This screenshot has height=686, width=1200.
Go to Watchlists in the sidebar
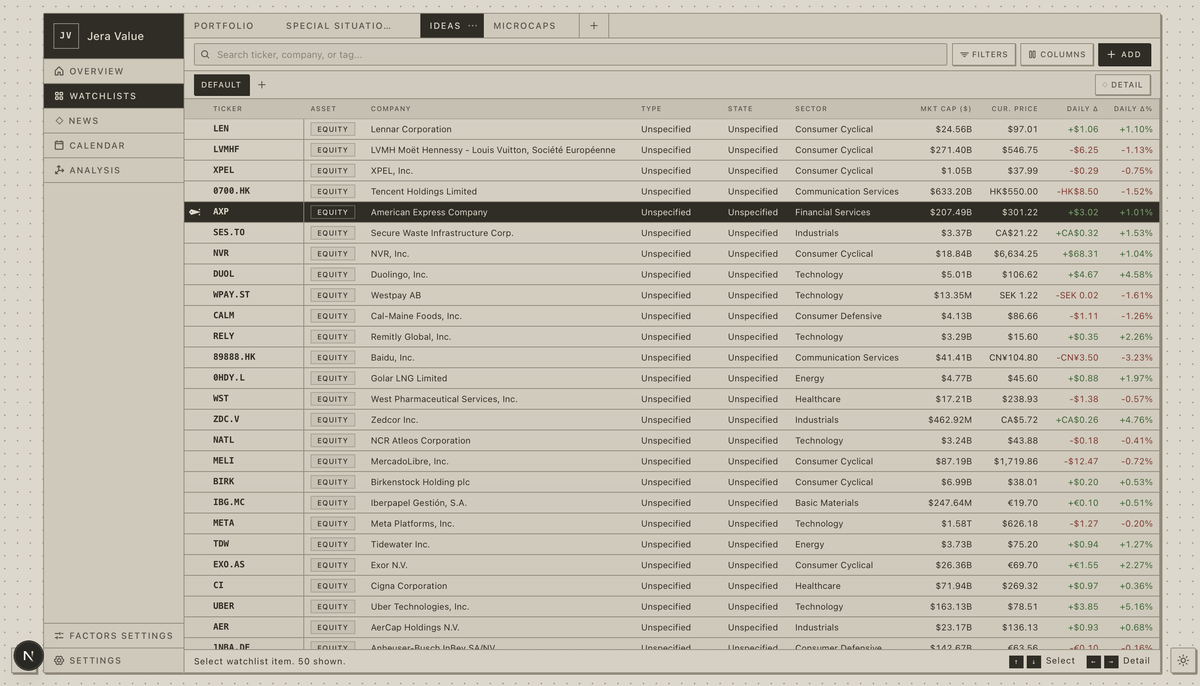(113, 96)
